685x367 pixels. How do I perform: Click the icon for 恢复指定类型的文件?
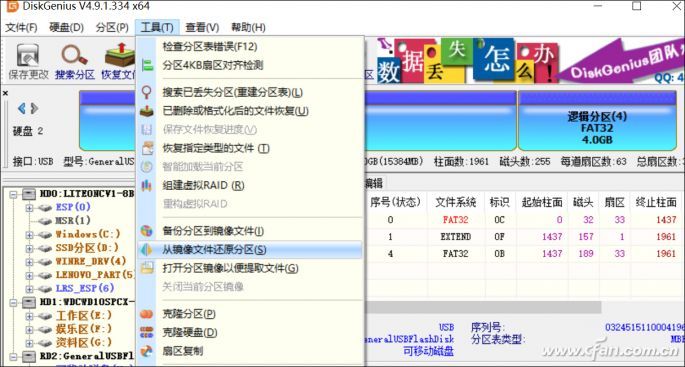[x=147, y=149]
